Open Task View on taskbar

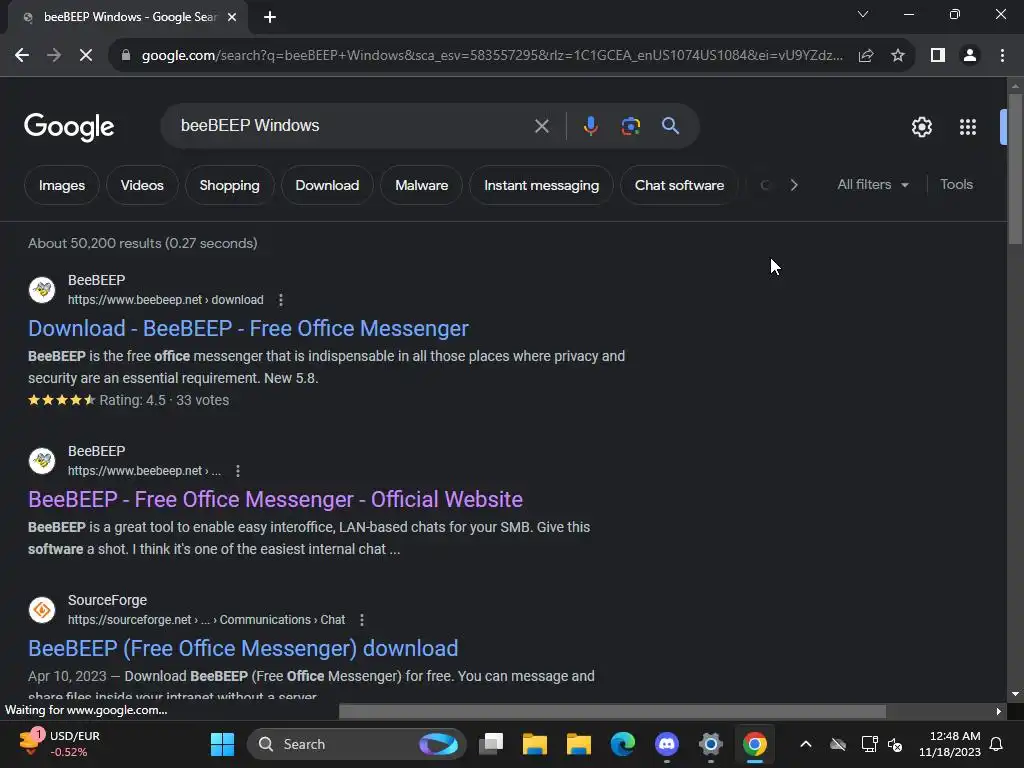491,744
